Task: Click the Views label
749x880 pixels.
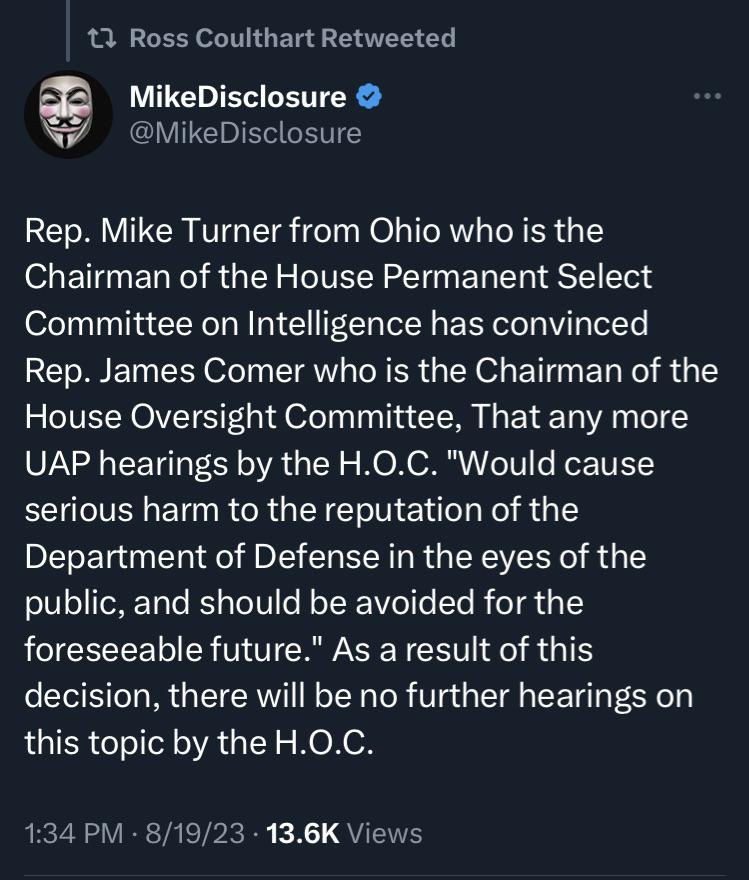Action: (x=385, y=833)
